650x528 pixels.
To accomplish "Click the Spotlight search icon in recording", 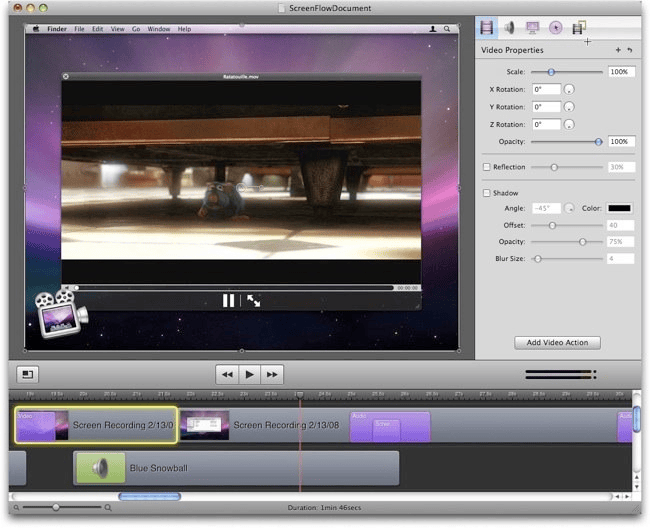I will click(x=447, y=29).
